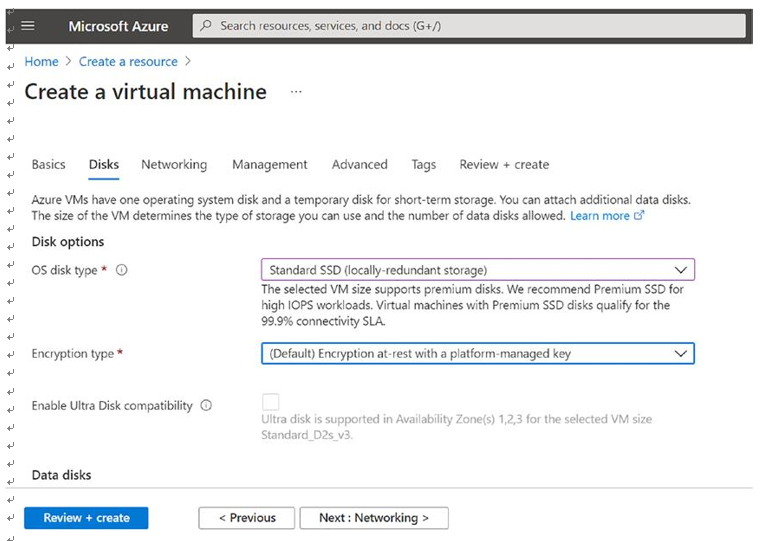Switch to the Basics tab

[48, 164]
